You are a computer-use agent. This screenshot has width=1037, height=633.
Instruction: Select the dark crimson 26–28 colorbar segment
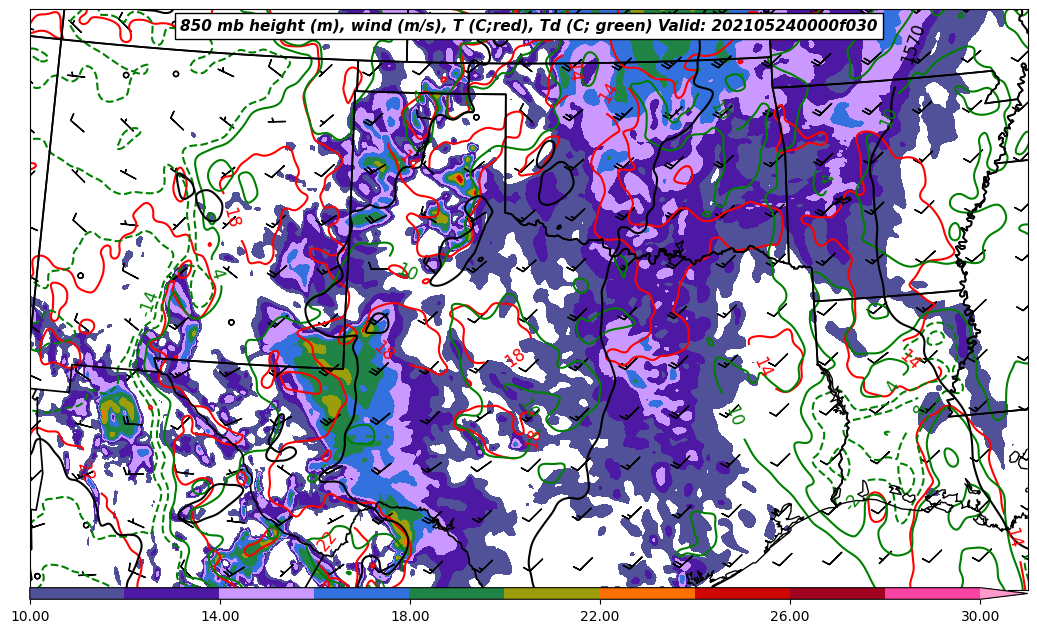(x=837, y=593)
